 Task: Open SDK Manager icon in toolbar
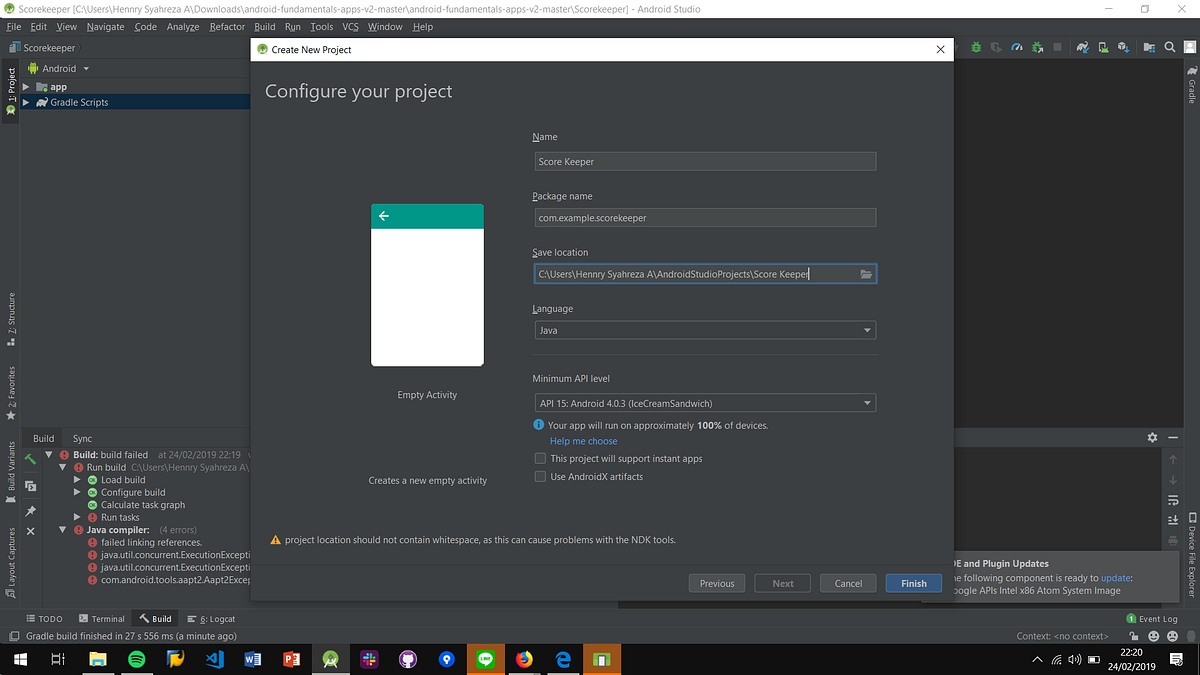(1124, 47)
